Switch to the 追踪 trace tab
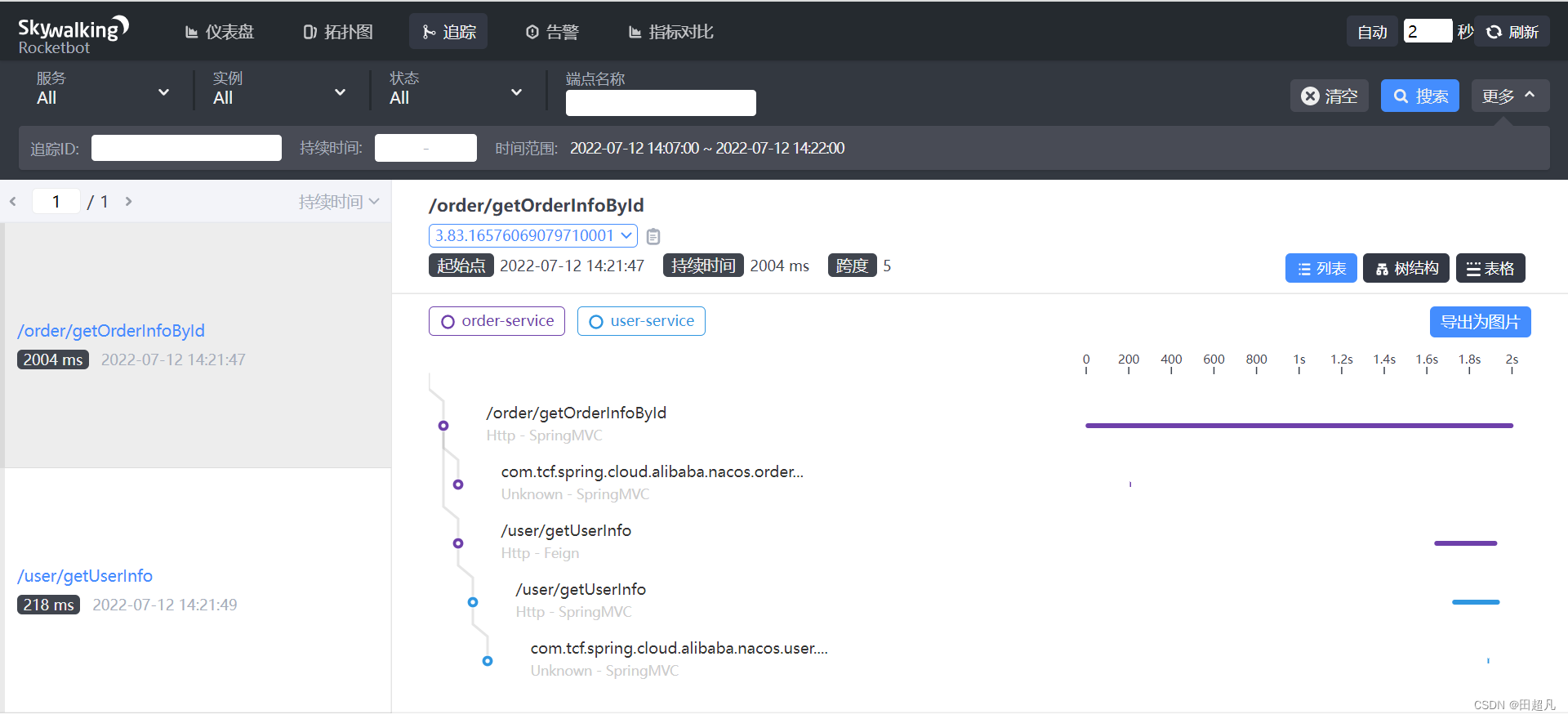The width and height of the screenshot is (1568, 719). (448, 32)
